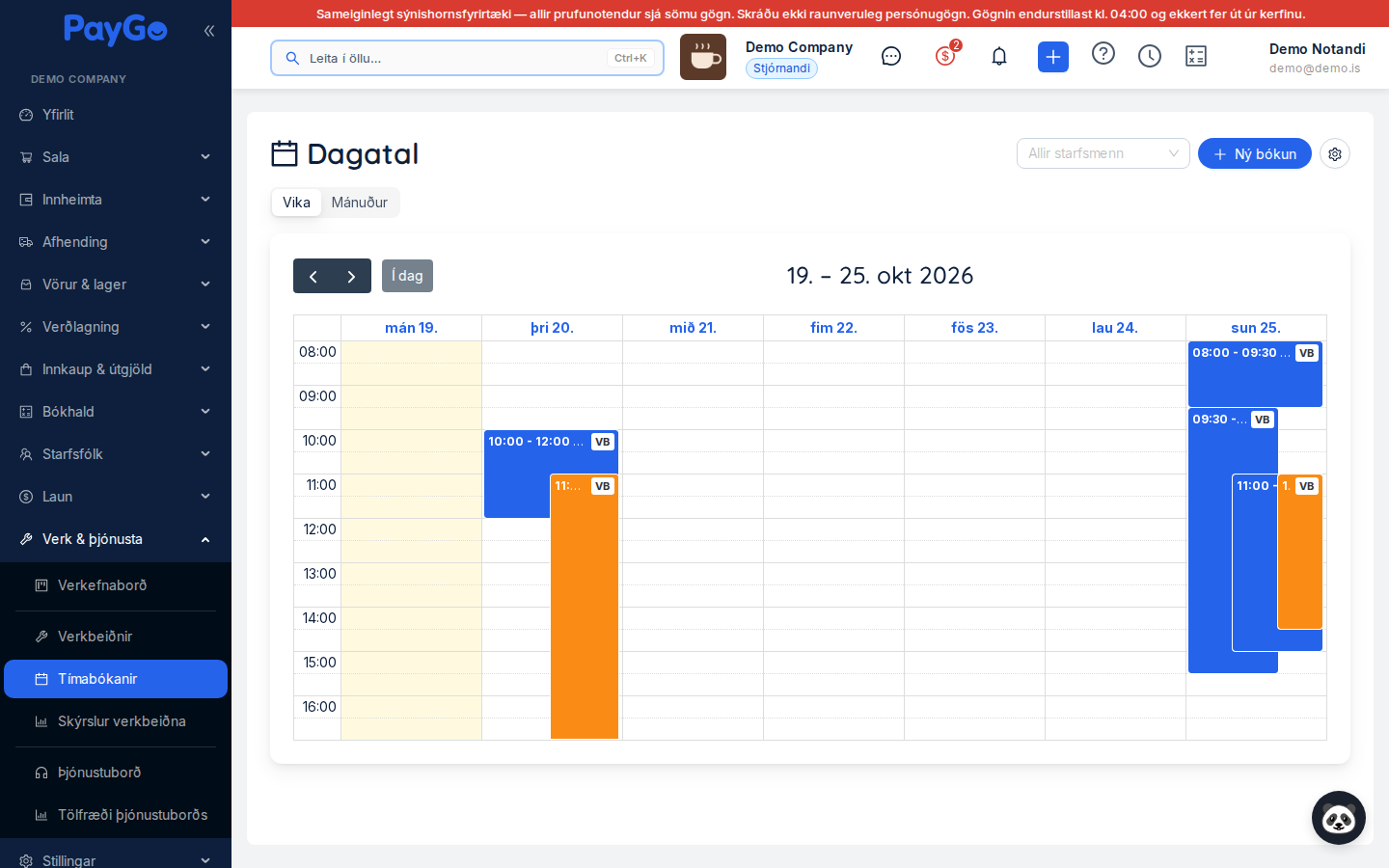
Task: Open calendar settings gear icon
Action: pyautogui.click(x=1335, y=154)
